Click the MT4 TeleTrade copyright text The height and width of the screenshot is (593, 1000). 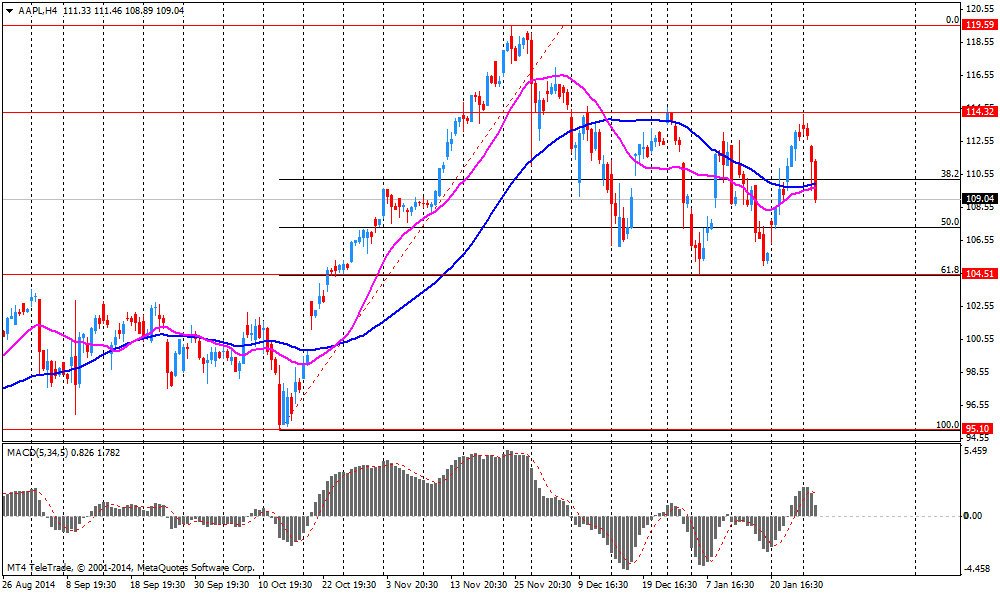[x=131, y=567]
